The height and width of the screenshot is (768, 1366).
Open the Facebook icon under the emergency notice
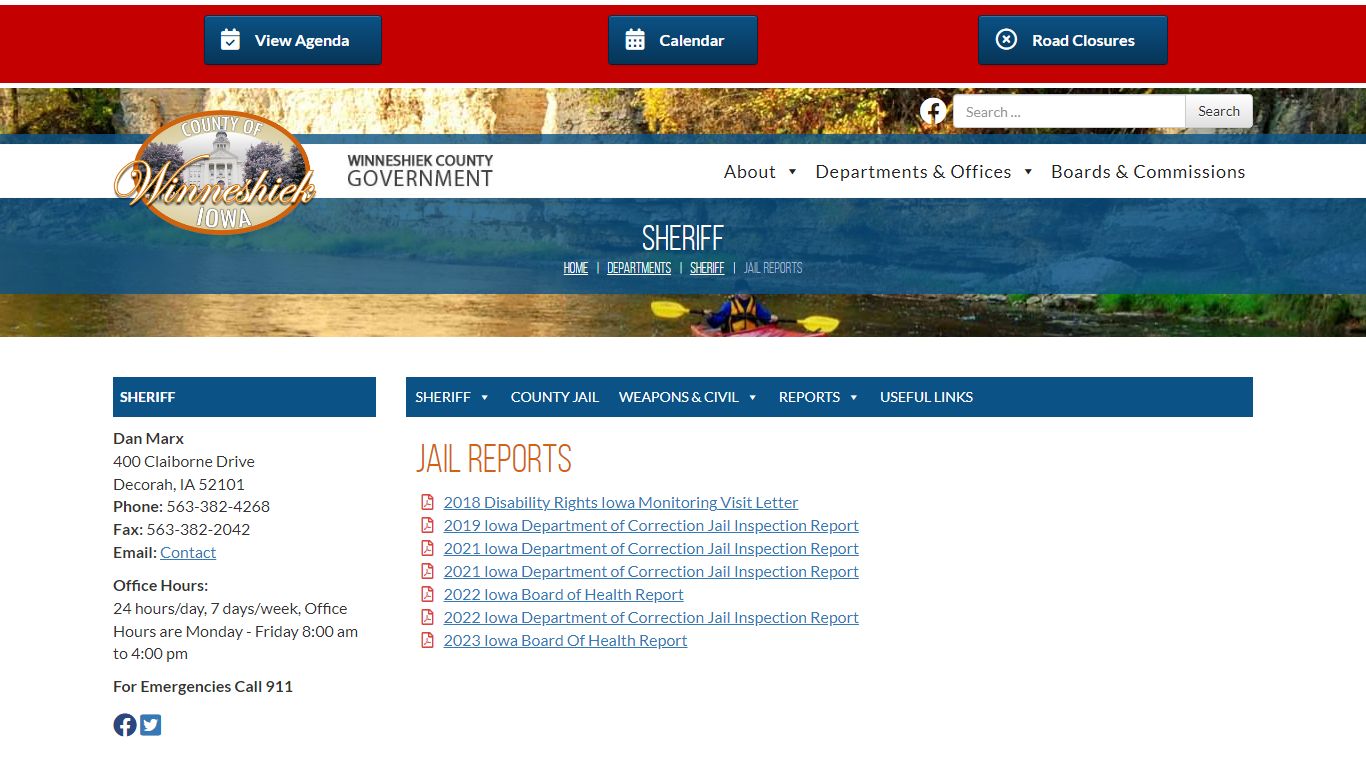pyautogui.click(x=125, y=725)
